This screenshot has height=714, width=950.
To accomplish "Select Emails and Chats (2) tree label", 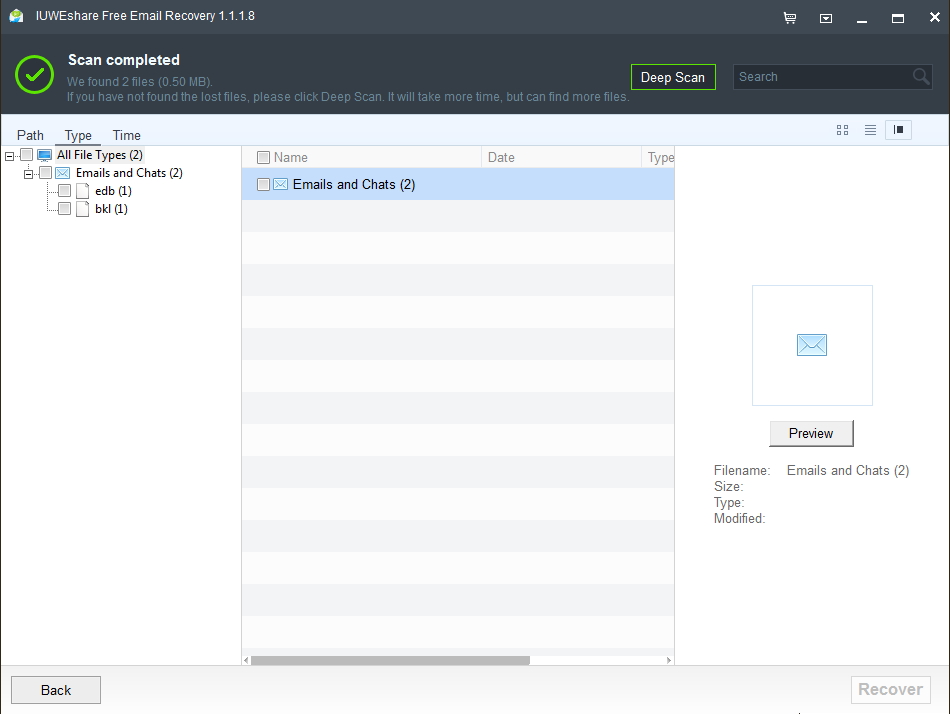I will (x=129, y=173).
